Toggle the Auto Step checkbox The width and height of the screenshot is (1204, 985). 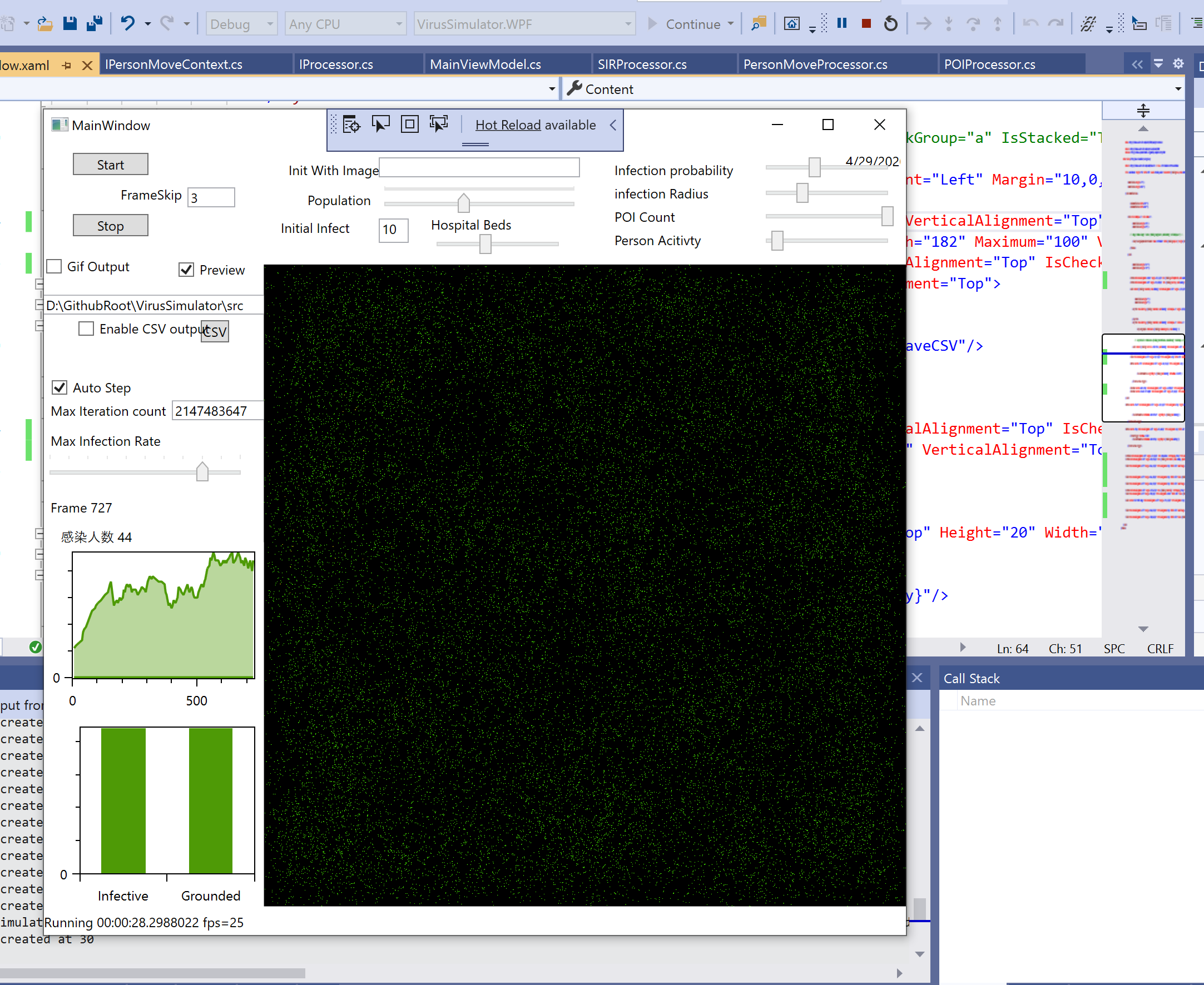pyautogui.click(x=60, y=387)
